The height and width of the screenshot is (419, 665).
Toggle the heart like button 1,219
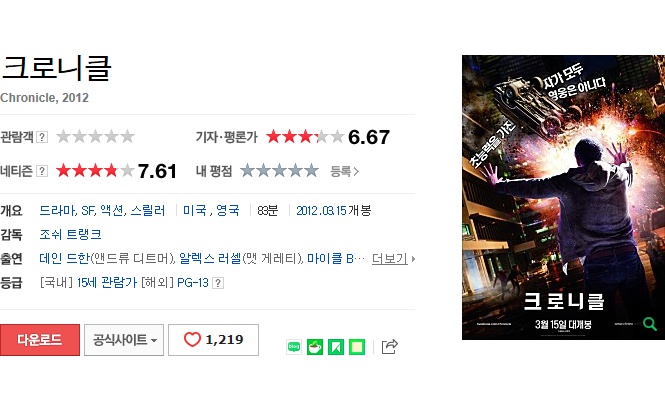click(213, 340)
